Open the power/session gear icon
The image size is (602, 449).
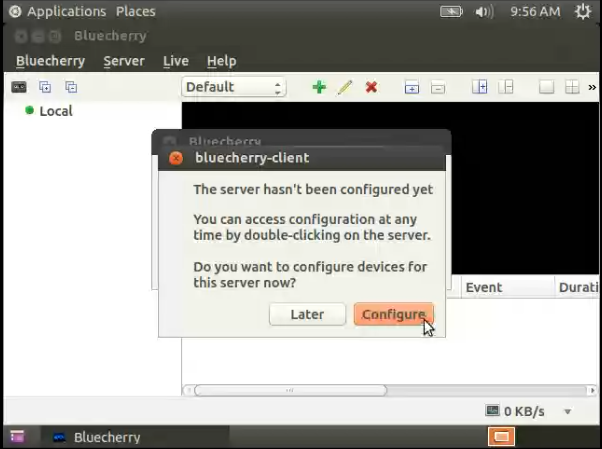click(583, 12)
